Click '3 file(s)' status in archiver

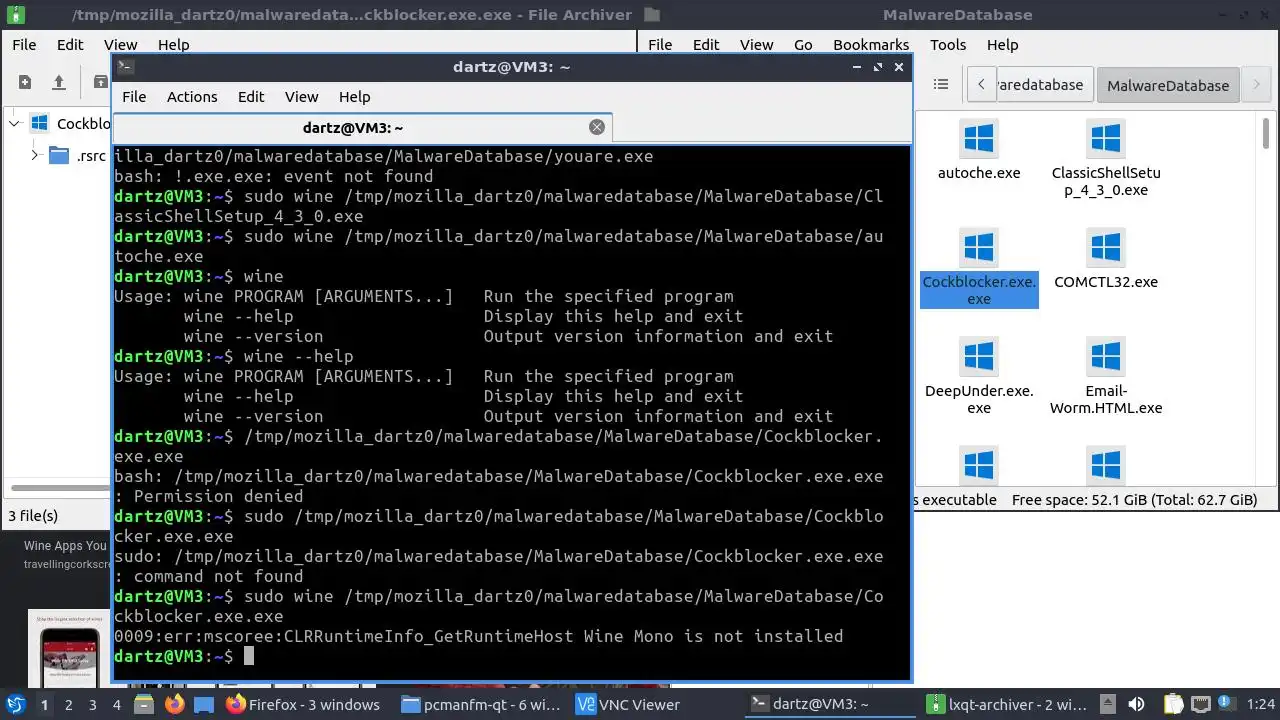point(33,516)
